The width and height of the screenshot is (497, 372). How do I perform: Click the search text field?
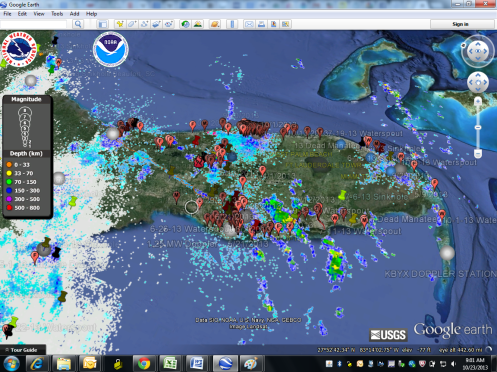point(33,24)
